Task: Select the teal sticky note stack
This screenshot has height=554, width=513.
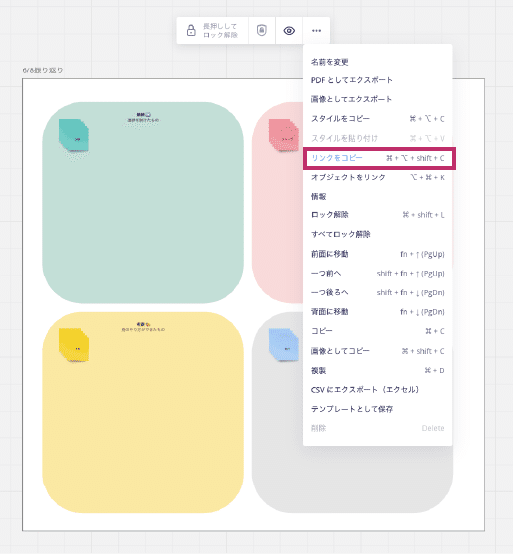Action: [x=73, y=136]
